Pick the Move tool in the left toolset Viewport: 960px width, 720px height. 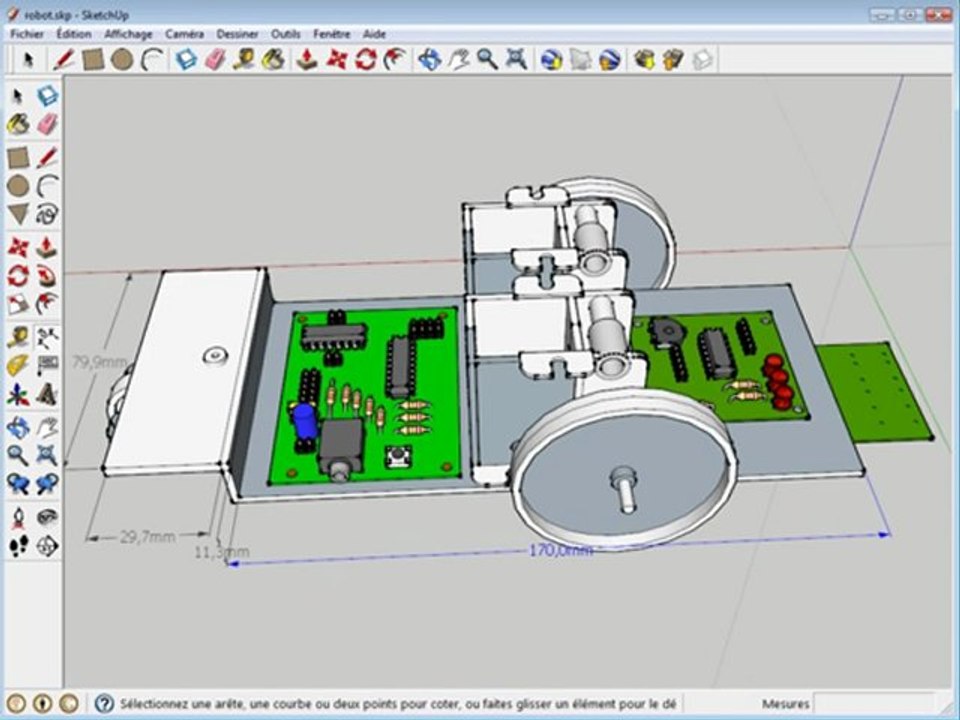tap(18, 248)
